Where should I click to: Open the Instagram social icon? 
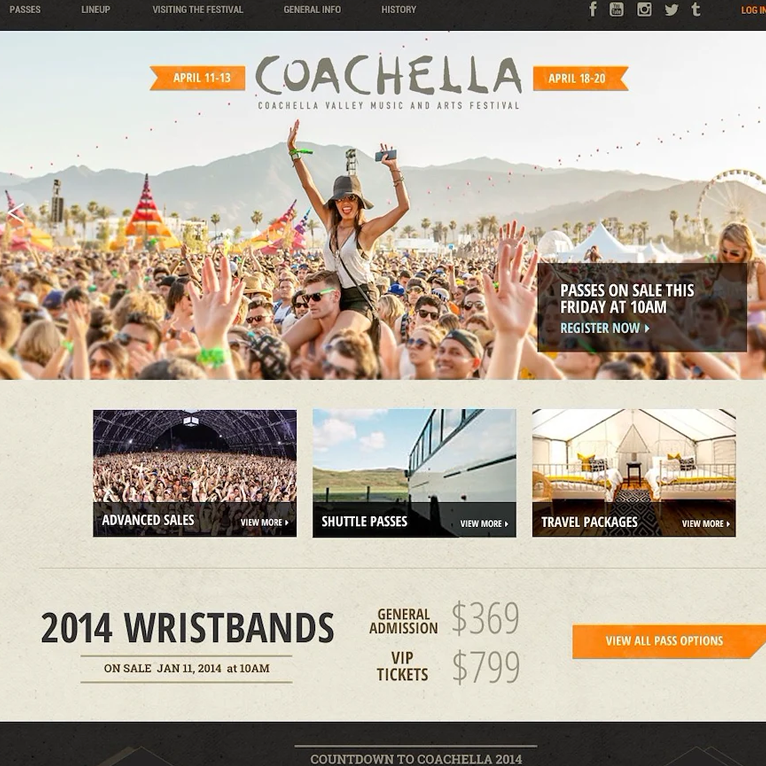point(644,9)
